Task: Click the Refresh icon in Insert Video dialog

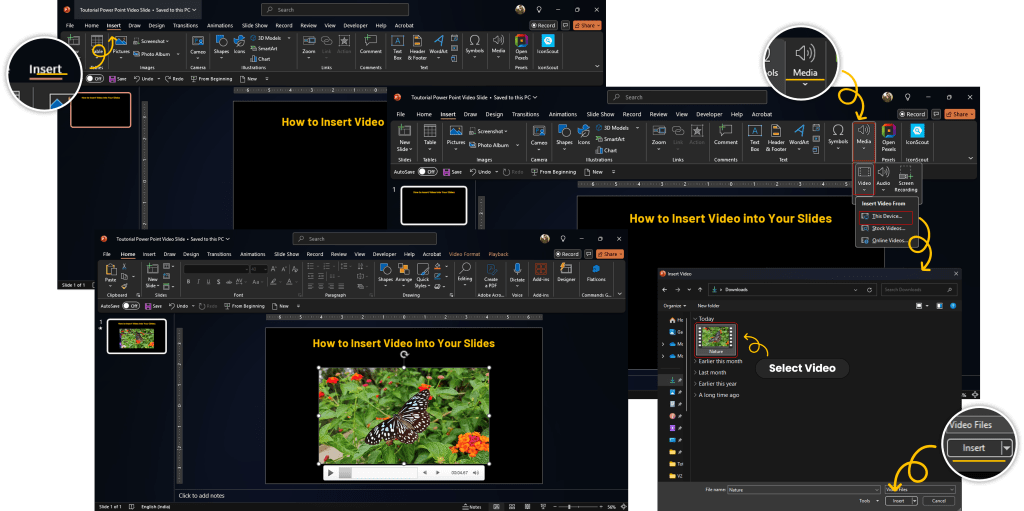Action: [x=868, y=290]
